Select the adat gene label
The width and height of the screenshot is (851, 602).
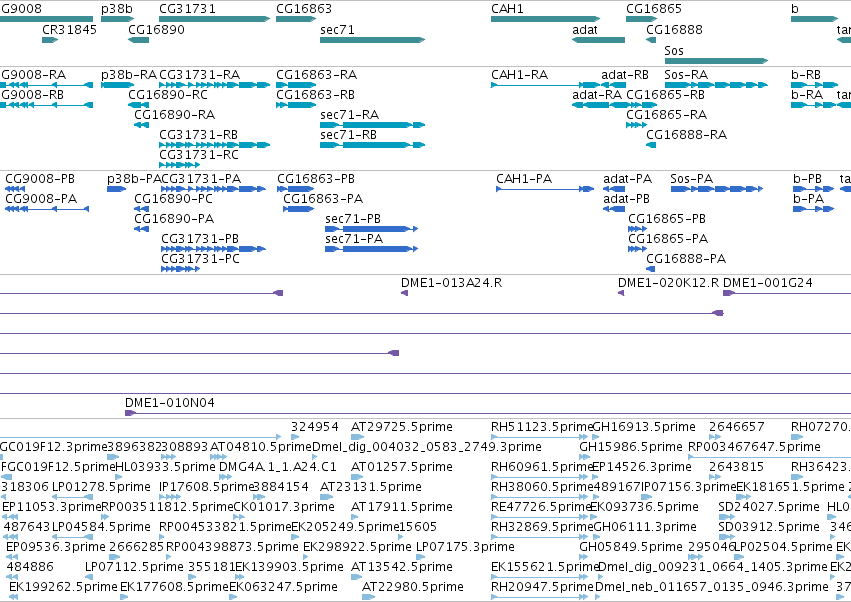[585, 29]
